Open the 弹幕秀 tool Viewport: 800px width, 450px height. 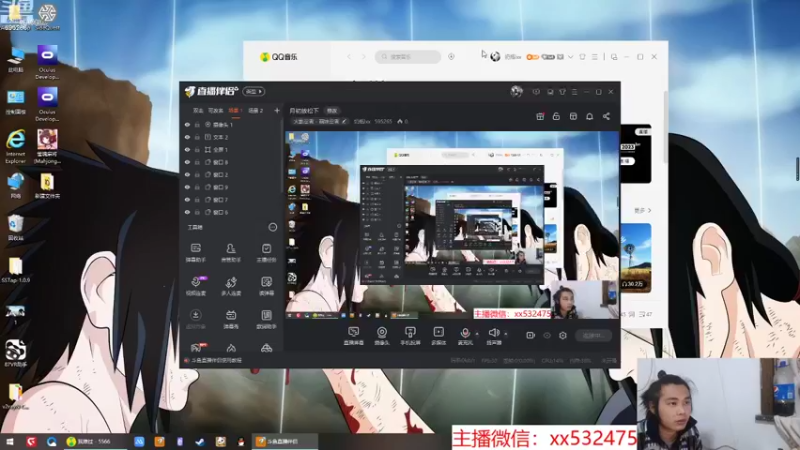231,319
